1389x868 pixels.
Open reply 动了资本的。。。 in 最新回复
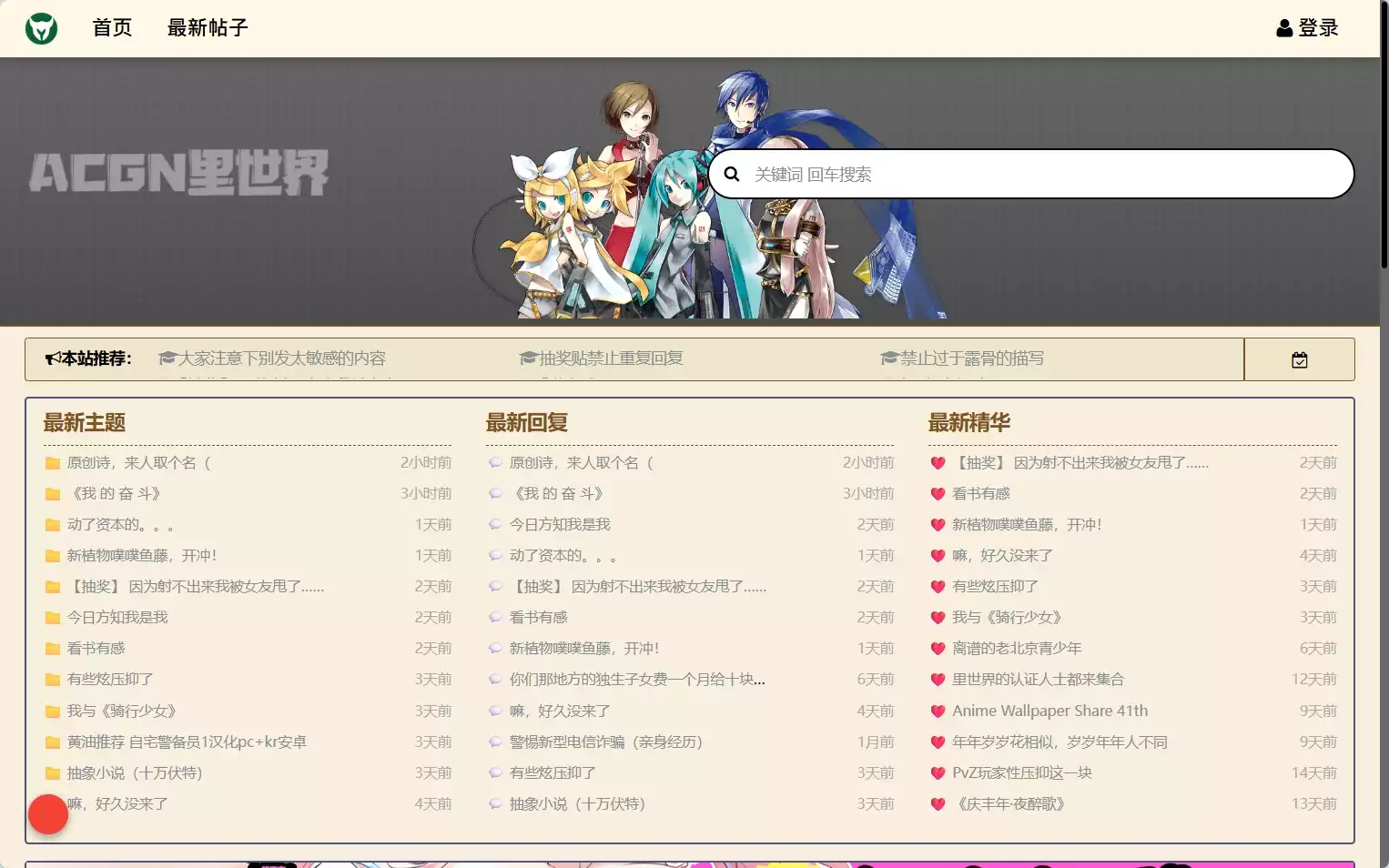click(563, 556)
